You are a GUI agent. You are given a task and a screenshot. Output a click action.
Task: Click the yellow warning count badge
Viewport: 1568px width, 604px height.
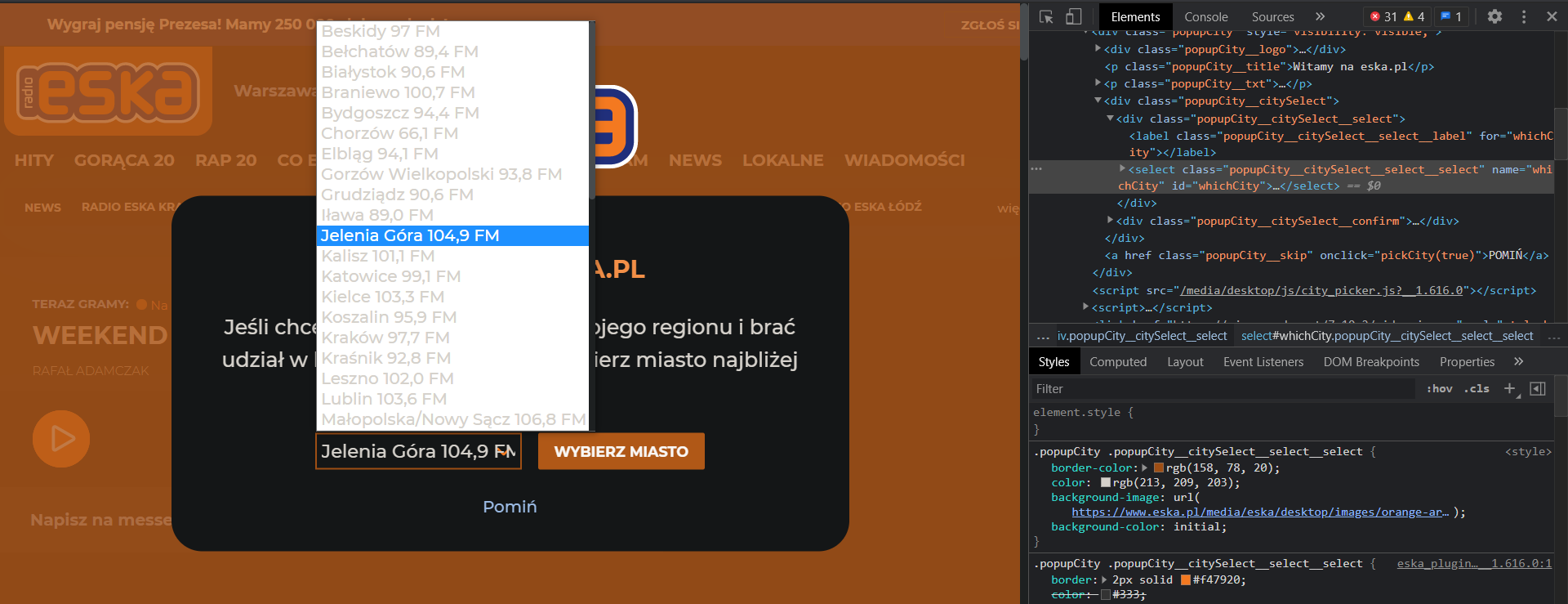coord(1415,16)
